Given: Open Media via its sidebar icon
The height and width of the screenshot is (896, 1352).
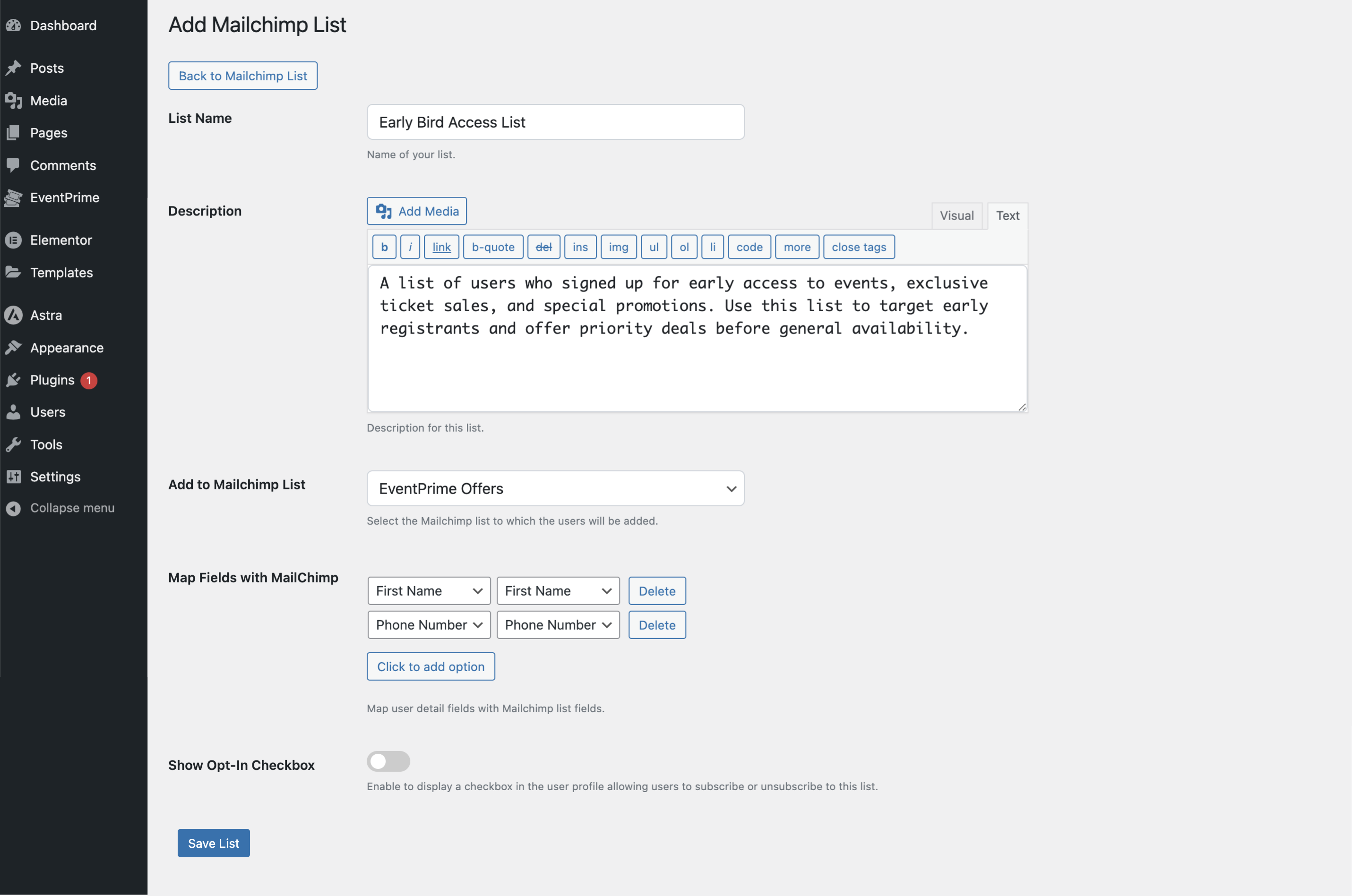Looking at the screenshot, I should [13, 101].
